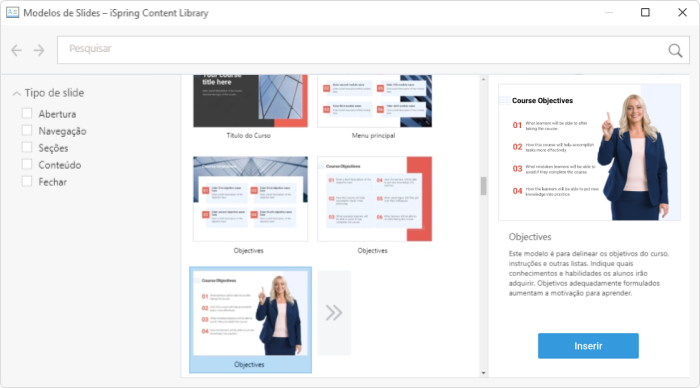Check the Seções slide type
This screenshot has width=700, height=388.
point(27,147)
